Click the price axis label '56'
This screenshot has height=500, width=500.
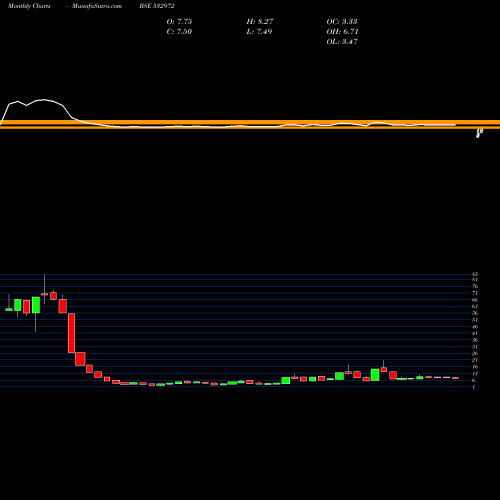tap(475, 313)
